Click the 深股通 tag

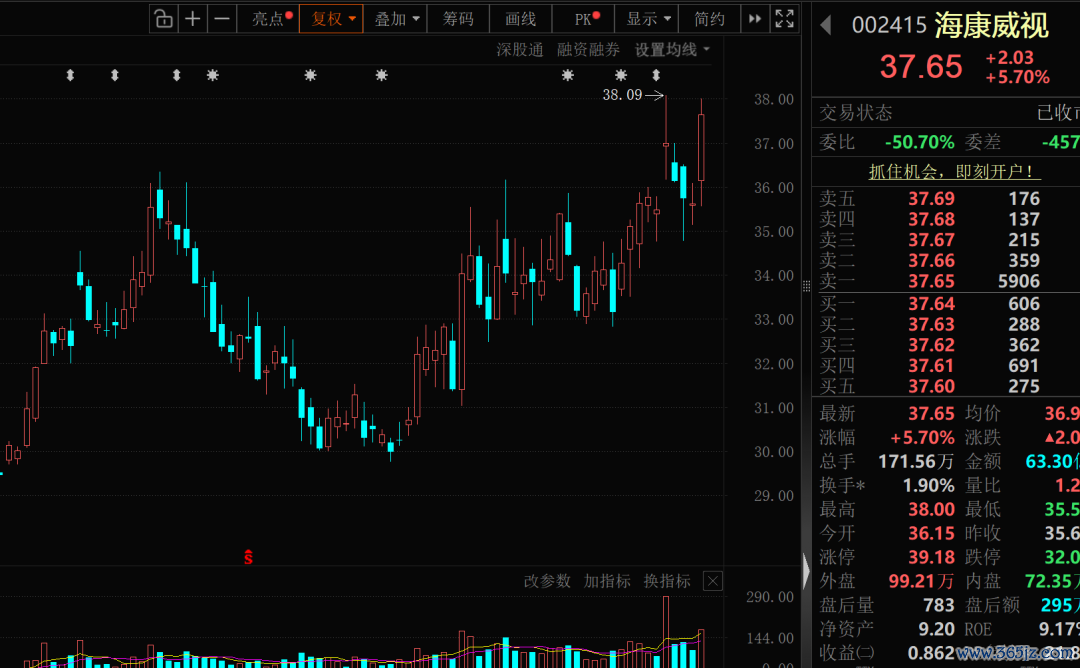tap(520, 50)
